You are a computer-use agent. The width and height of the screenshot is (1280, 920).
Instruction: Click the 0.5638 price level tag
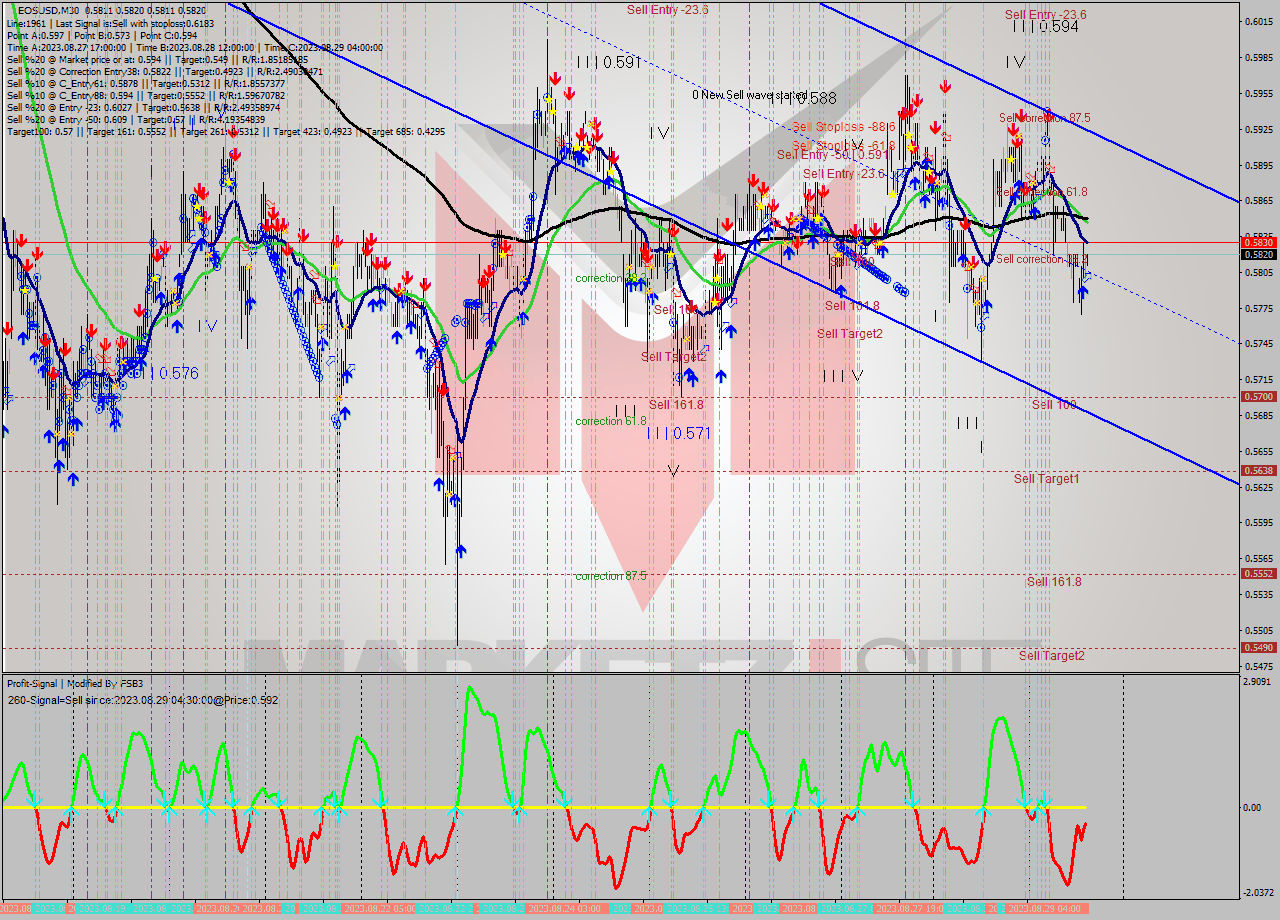click(1258, 470)
